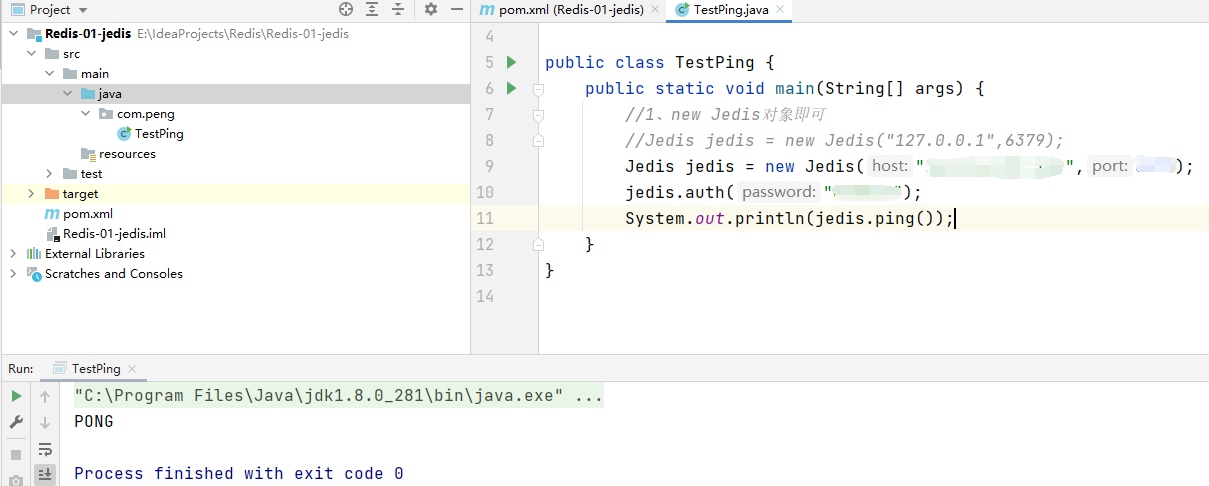The height and width of the screenshot is (486, 1209).
Task: Collapse the Redis-01-jedis root node
Action: tap(13, 33)
